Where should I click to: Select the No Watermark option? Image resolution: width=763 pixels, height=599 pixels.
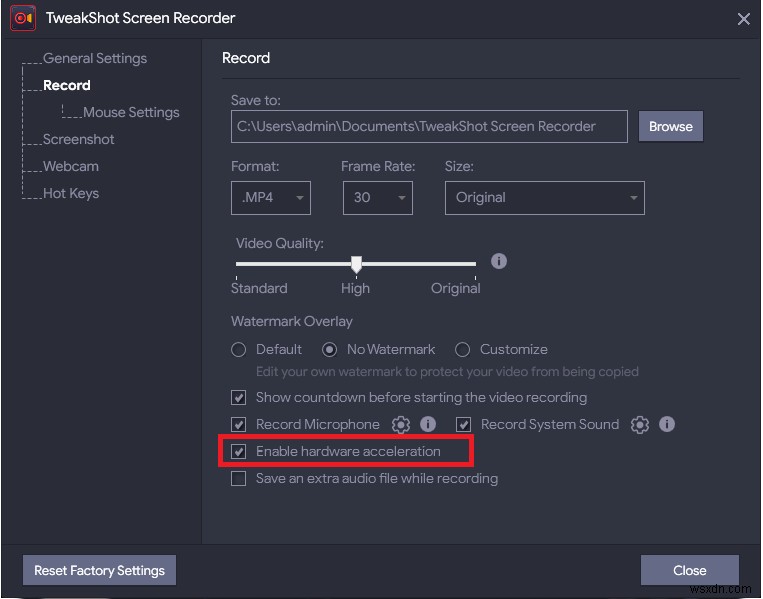(329, 350)
